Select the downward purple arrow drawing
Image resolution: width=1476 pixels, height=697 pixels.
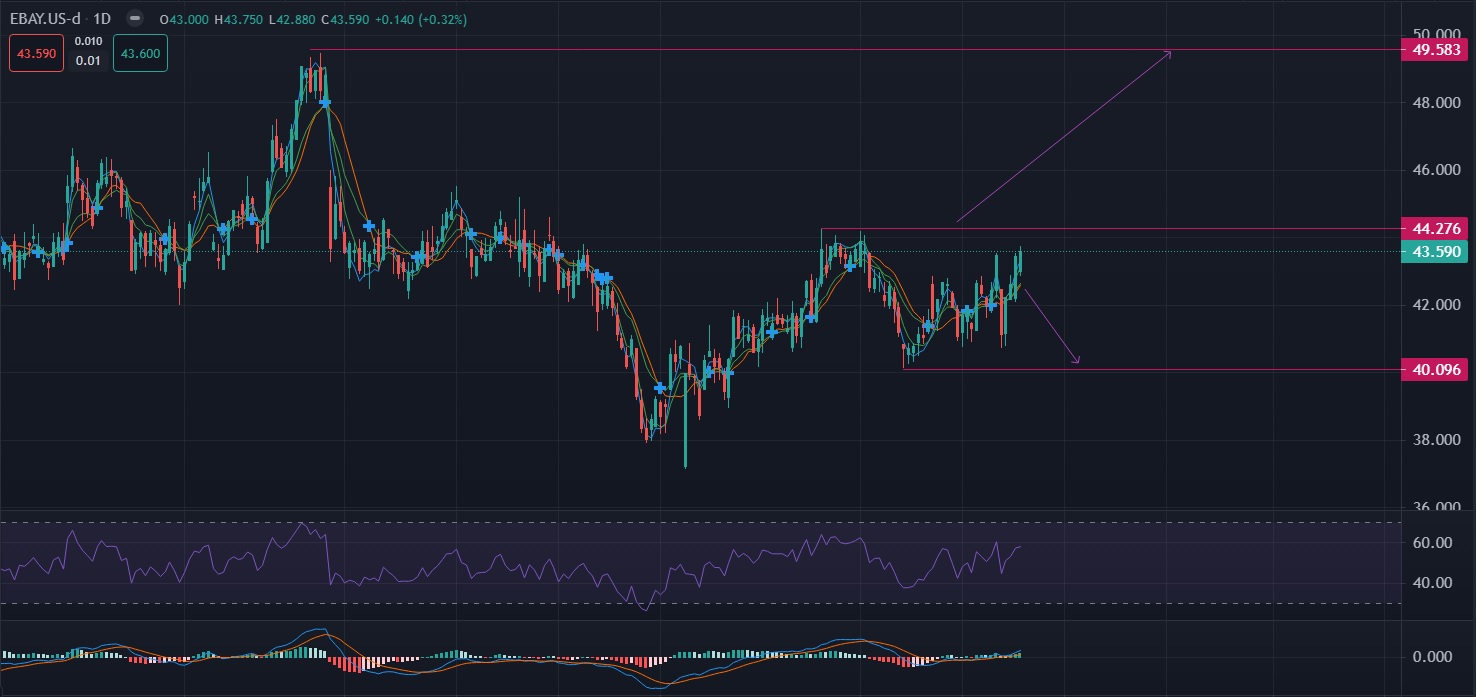[x=1051, y=326]
